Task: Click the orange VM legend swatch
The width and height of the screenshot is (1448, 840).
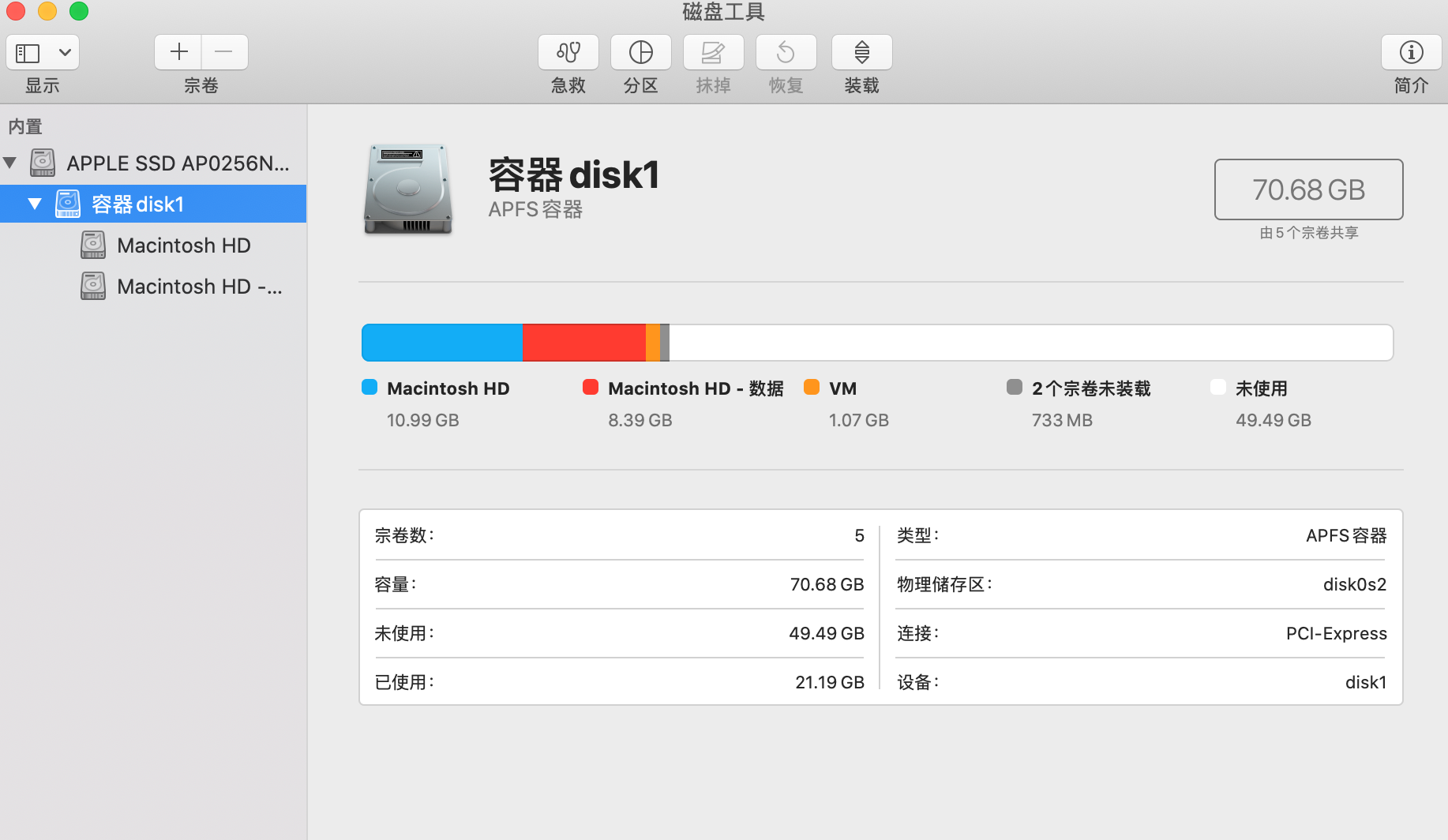Action: 811,388
